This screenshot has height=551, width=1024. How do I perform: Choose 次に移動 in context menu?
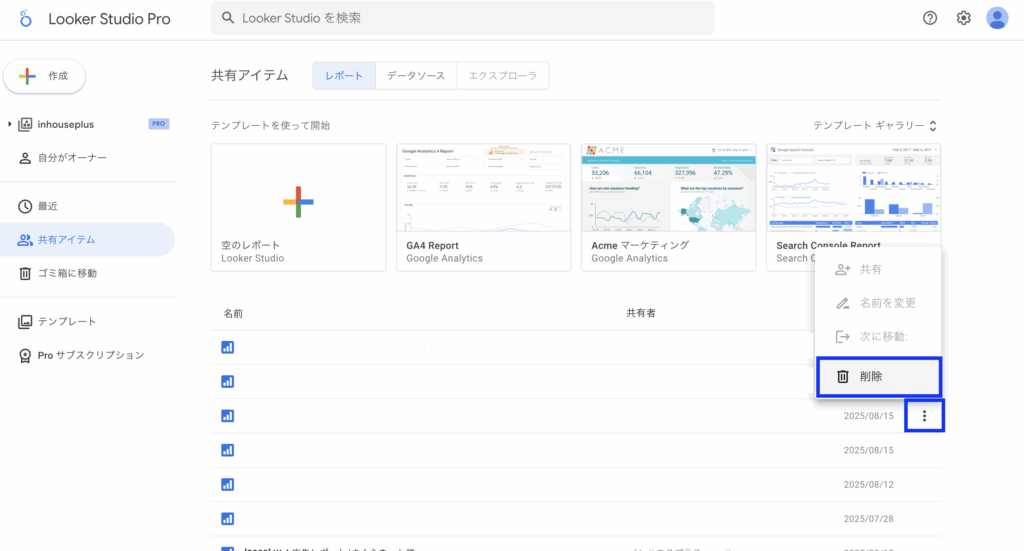pos(878,336)
